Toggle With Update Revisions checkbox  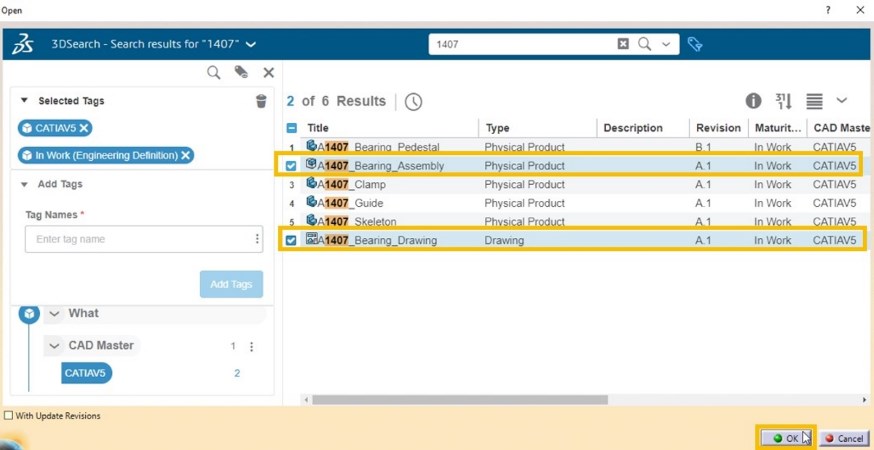(x=8, y=415)
